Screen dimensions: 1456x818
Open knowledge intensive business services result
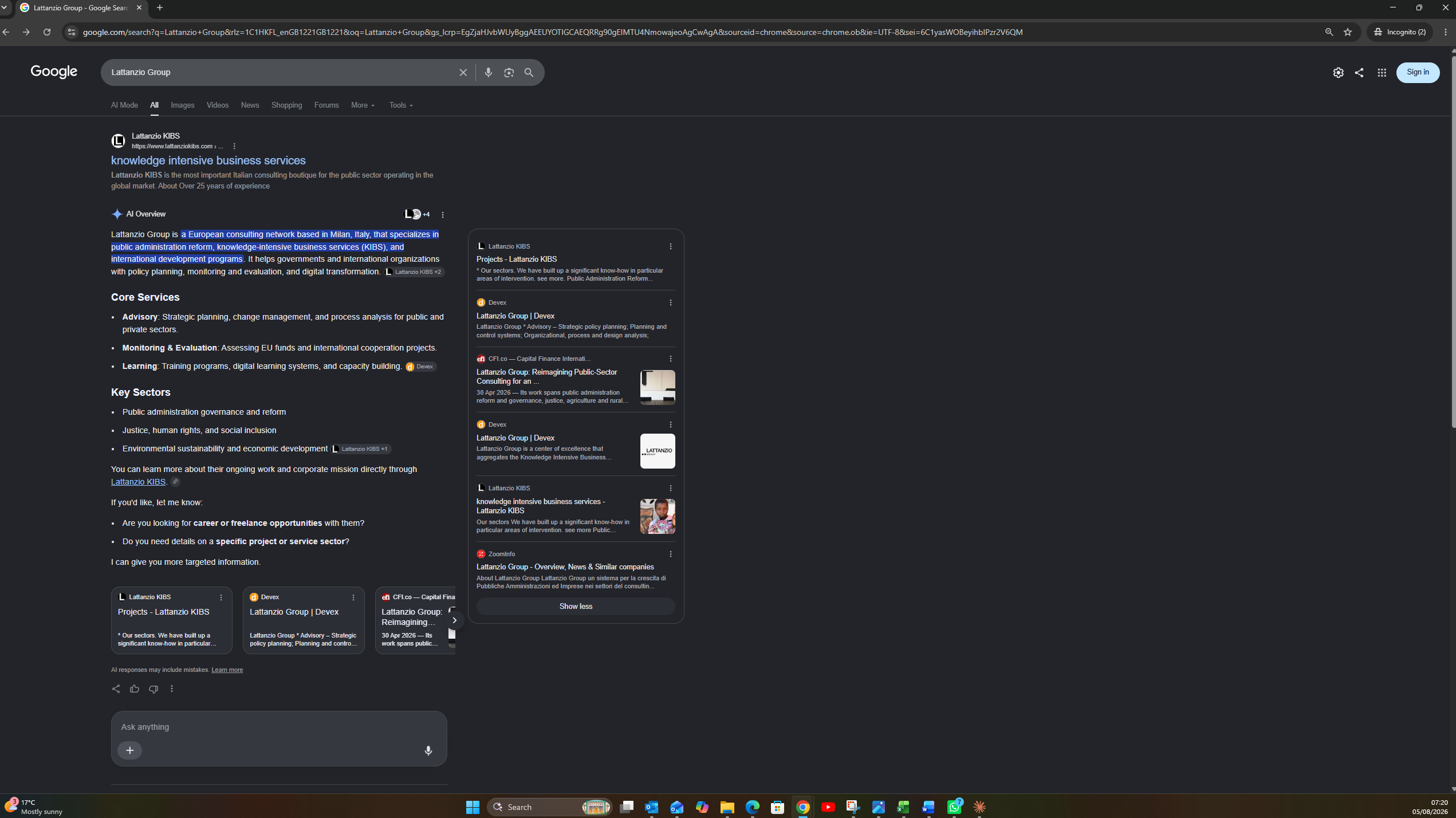pos(208,160)
